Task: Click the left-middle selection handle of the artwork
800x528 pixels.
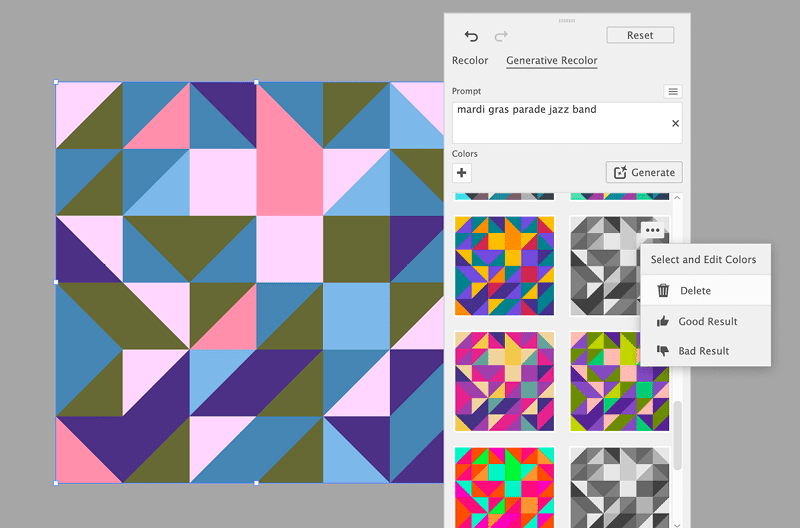Action: [x=56, y=282]
